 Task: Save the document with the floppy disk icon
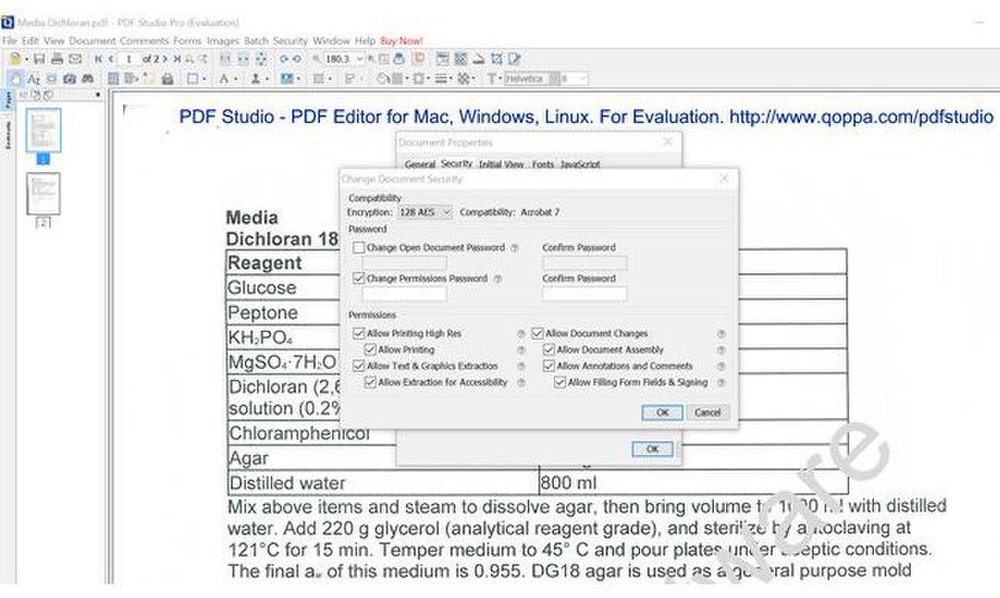[x=39, y=59]
